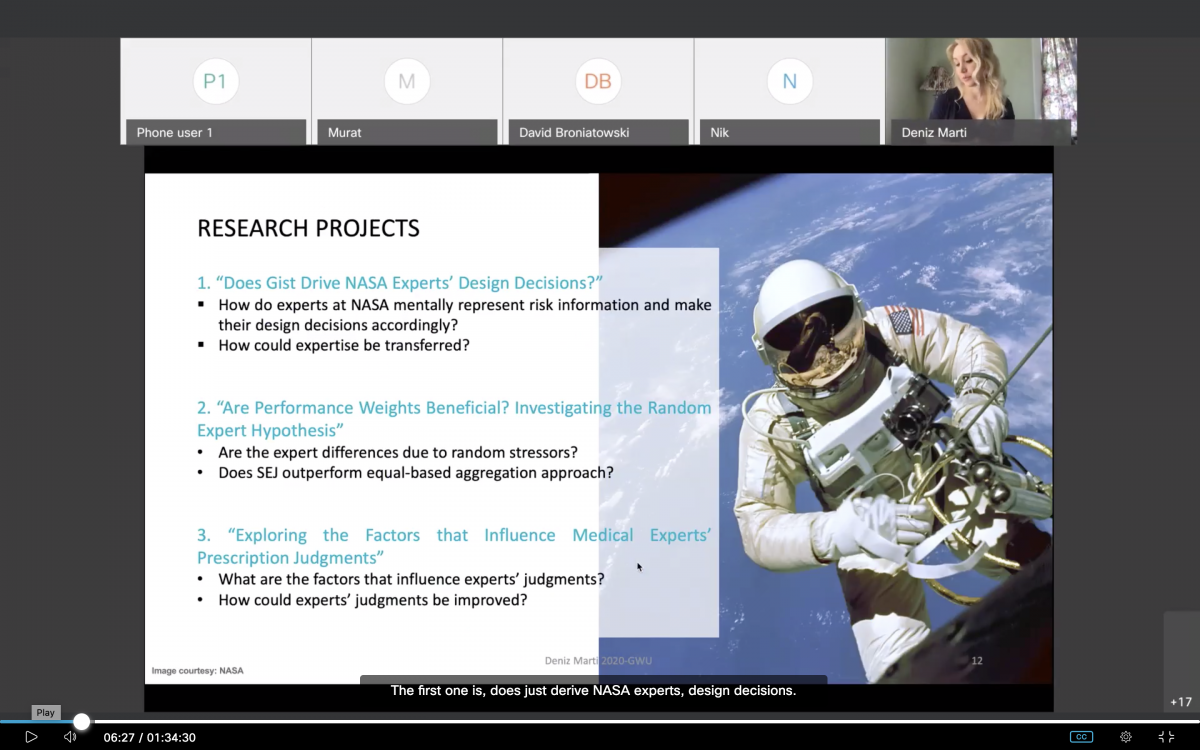Click the timeline bar further along the recording

pyautogui.click(x=640, y=721)
